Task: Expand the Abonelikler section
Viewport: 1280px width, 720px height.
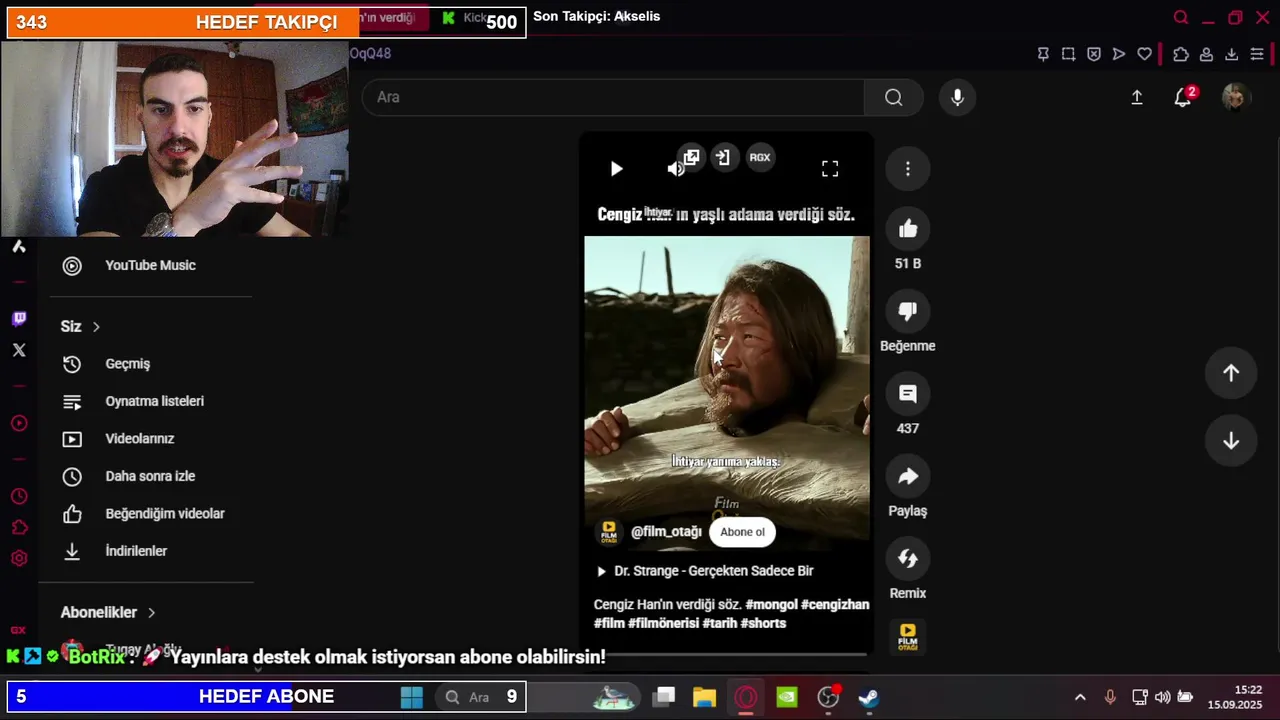Action: [108, 612]
